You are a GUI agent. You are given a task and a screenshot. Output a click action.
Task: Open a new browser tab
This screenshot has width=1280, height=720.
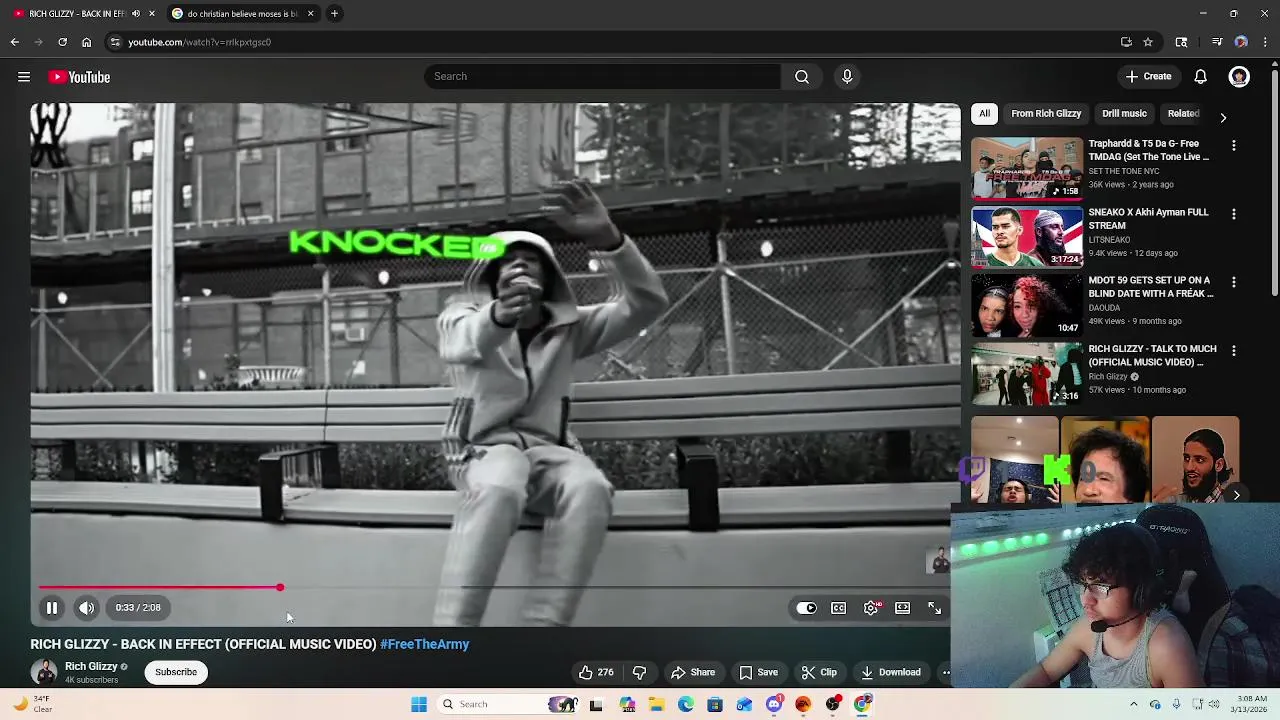335,14
